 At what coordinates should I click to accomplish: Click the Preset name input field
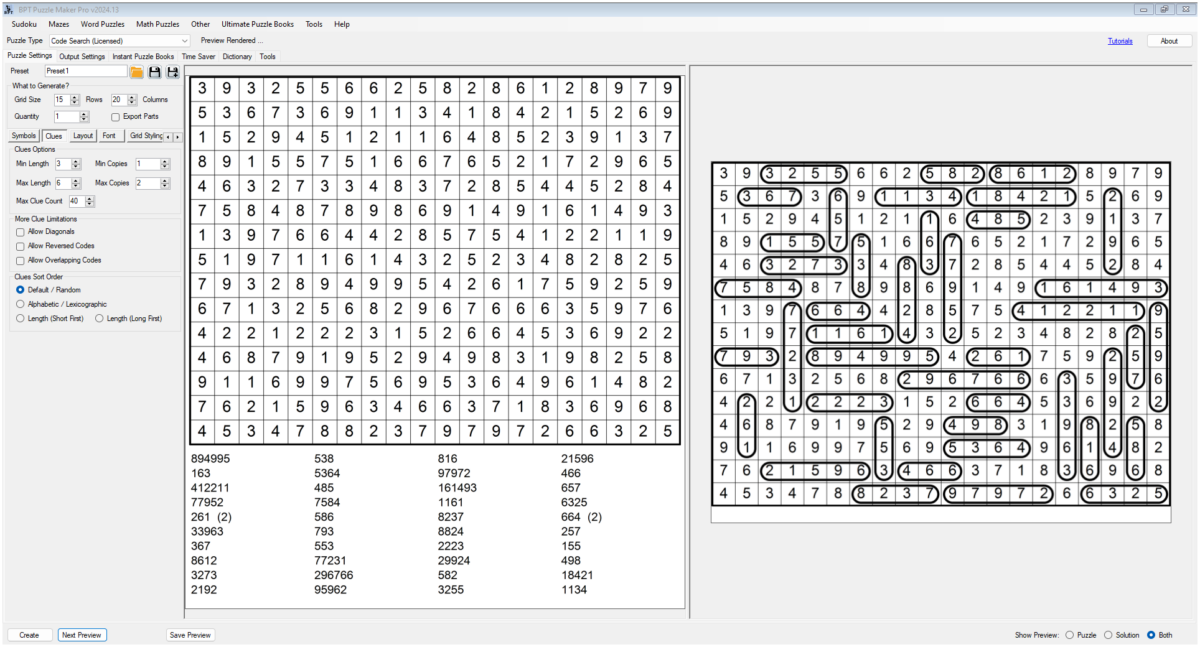85,72
